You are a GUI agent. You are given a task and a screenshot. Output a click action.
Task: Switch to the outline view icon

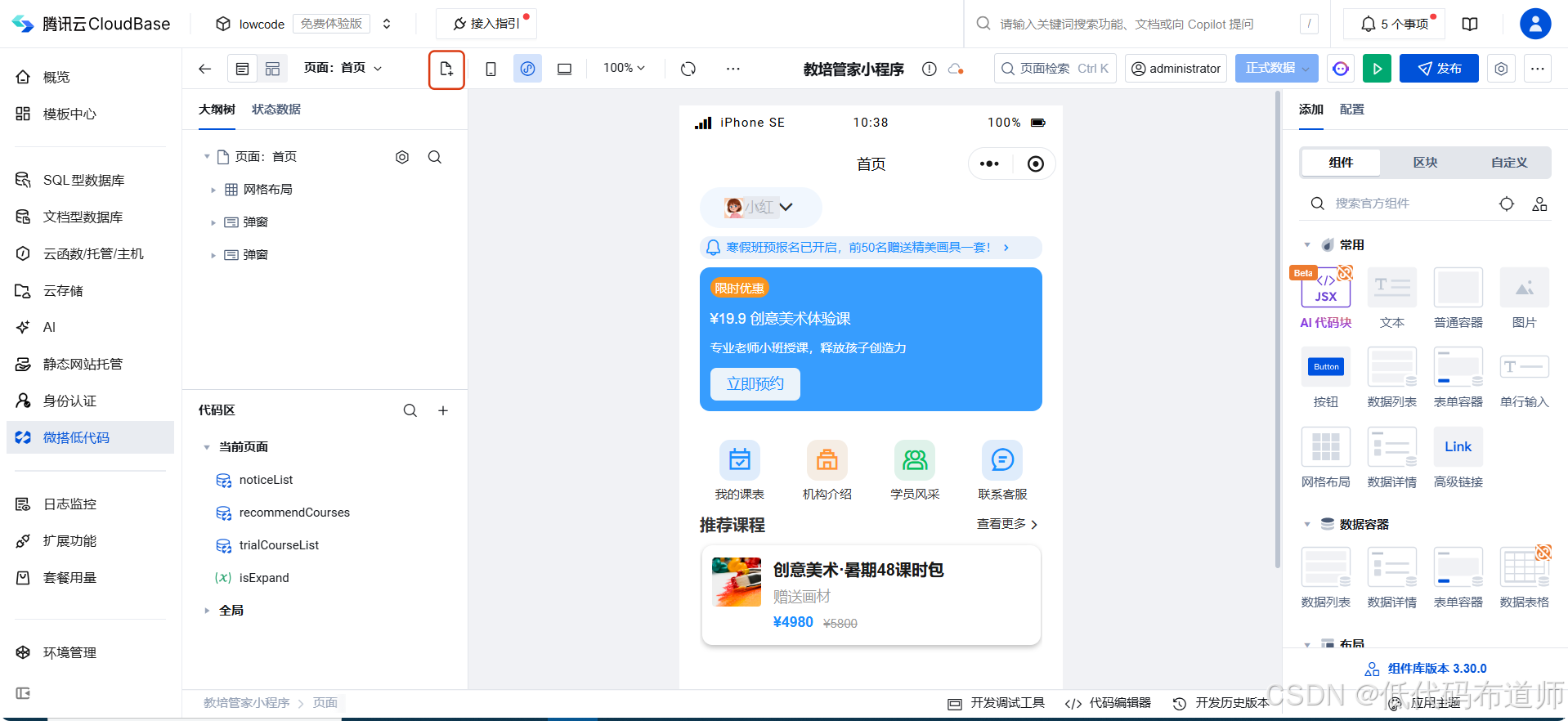click(243, 69)
